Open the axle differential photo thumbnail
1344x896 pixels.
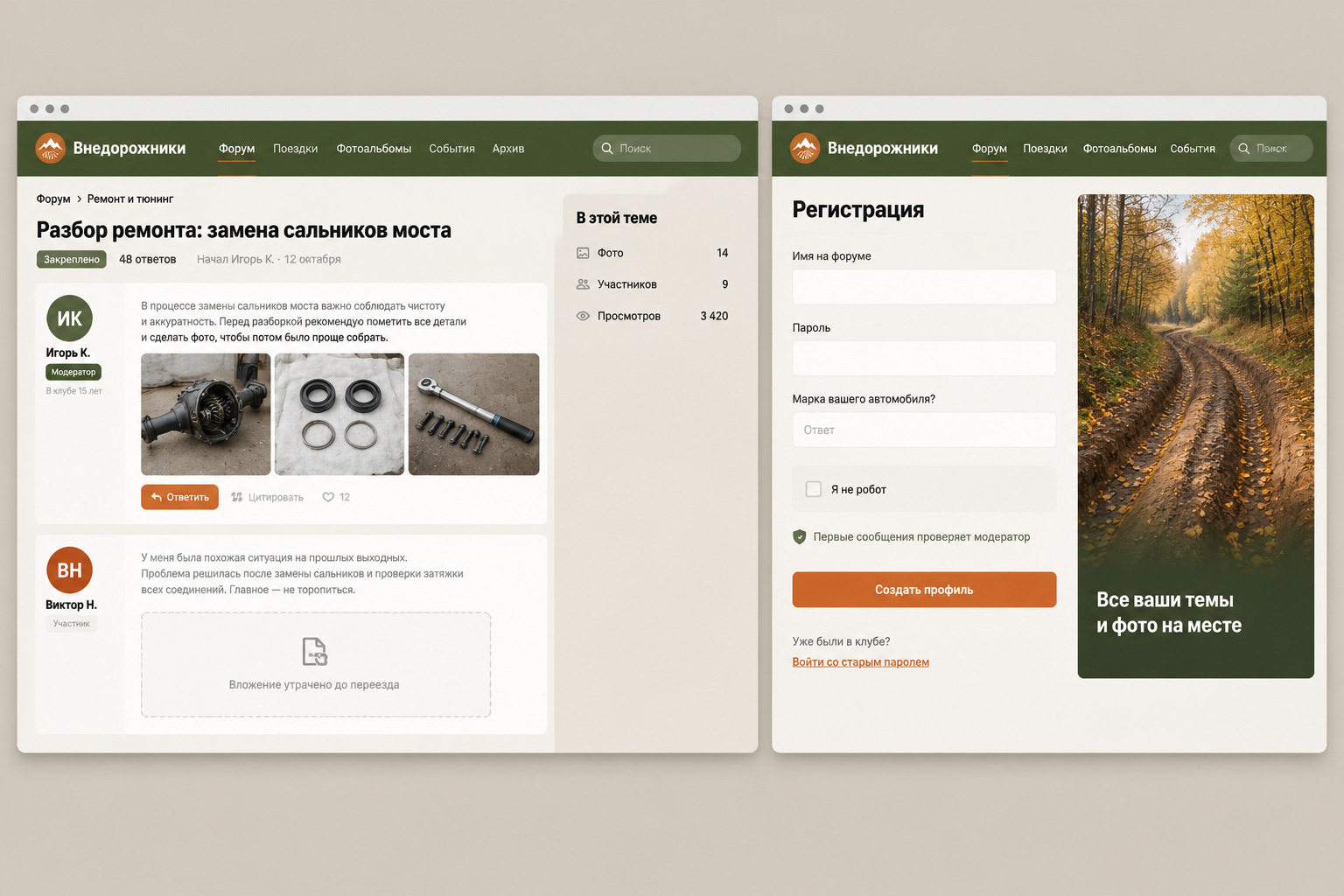(206, 414)
